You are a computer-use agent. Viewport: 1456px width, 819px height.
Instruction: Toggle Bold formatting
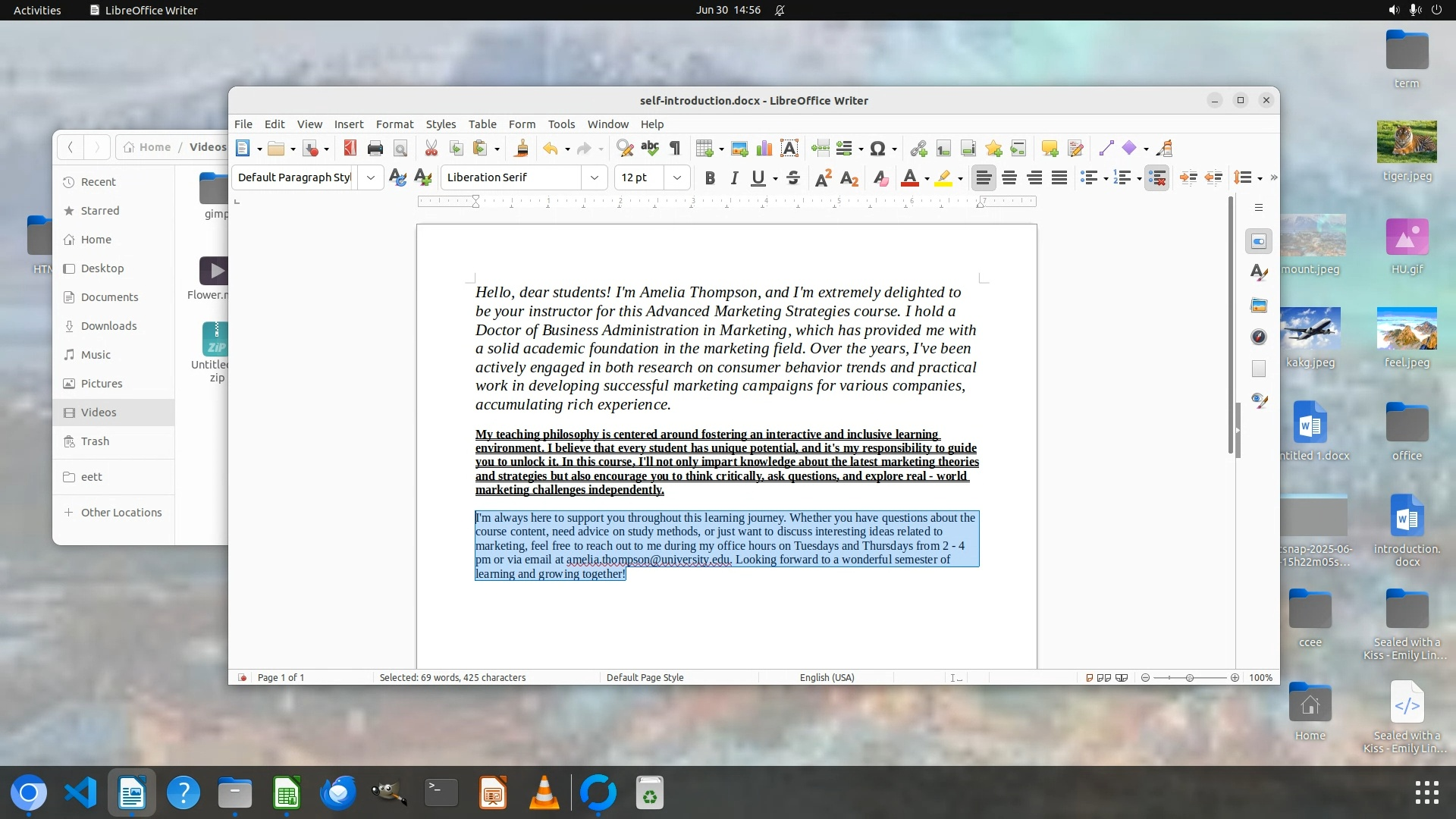tap(710, 177)
